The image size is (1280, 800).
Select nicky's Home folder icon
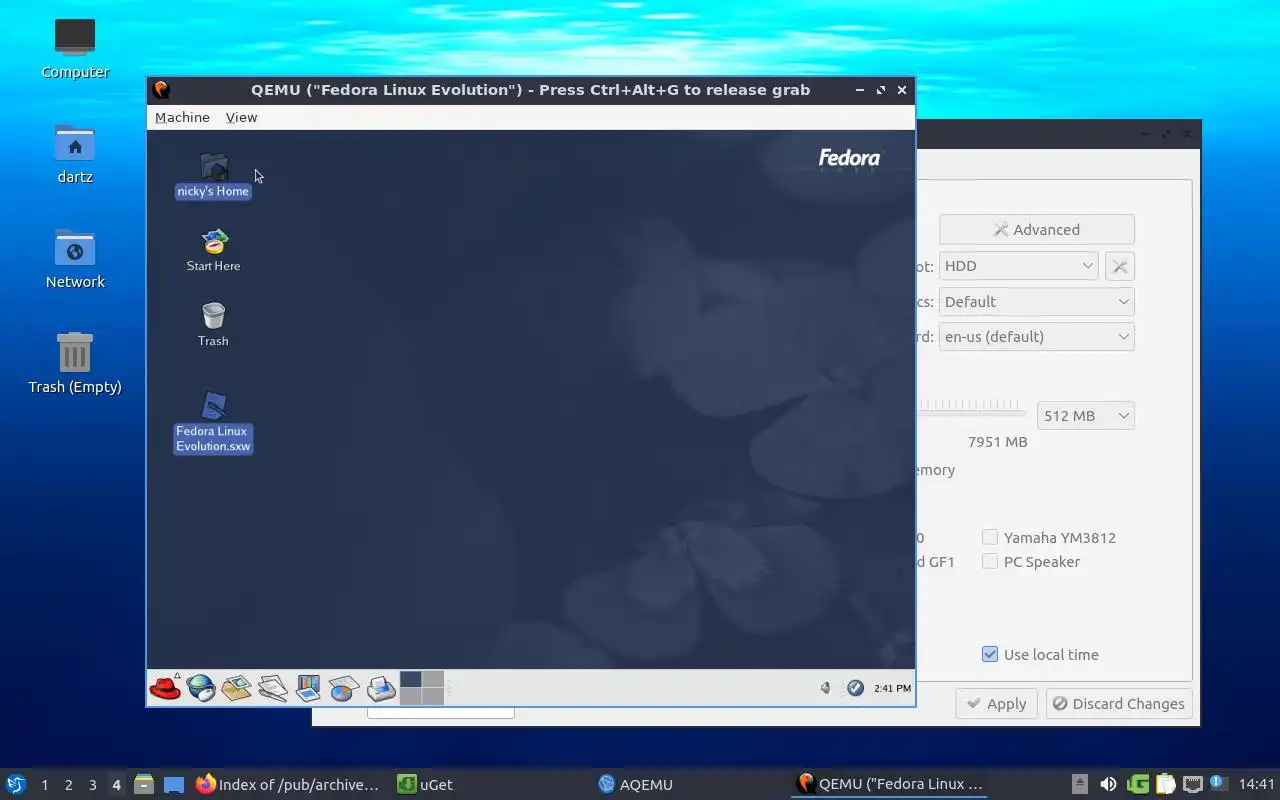click(213, 176)
